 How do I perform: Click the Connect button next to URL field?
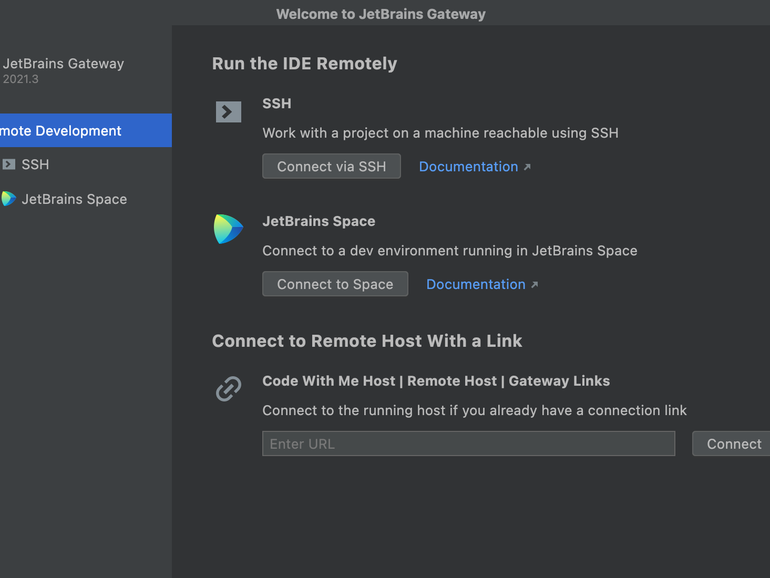(731, 443)
